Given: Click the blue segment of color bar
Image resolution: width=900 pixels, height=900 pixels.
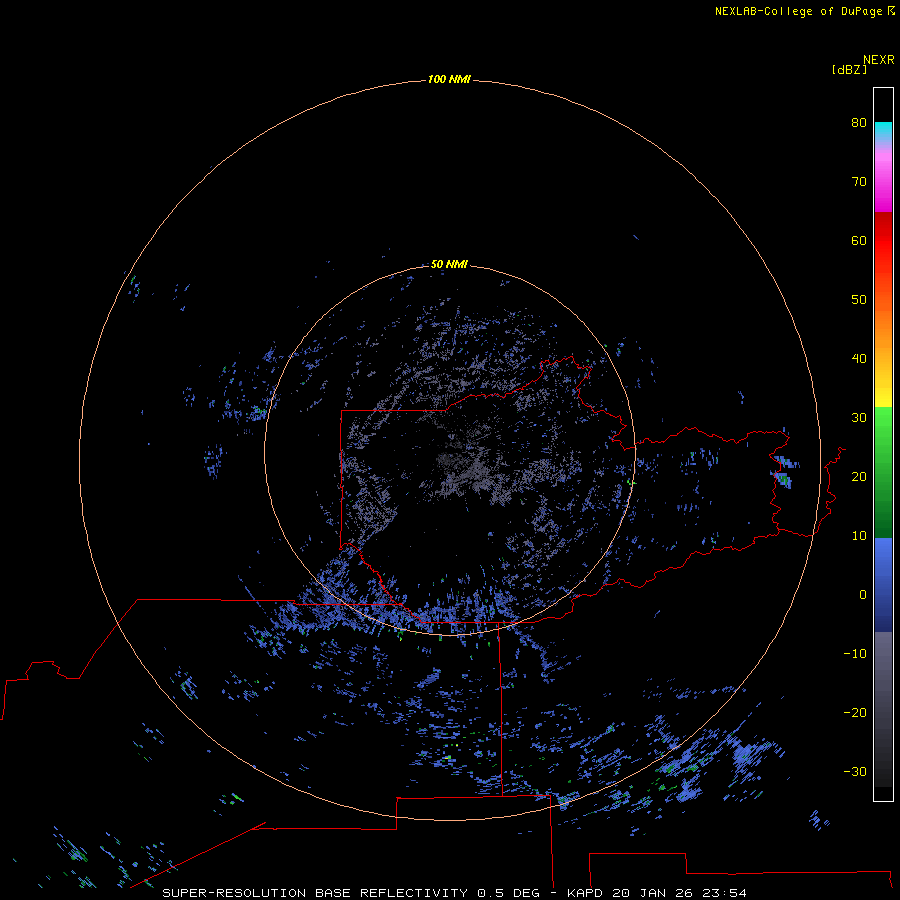Looking at the screenshot, I should [883, 585].
